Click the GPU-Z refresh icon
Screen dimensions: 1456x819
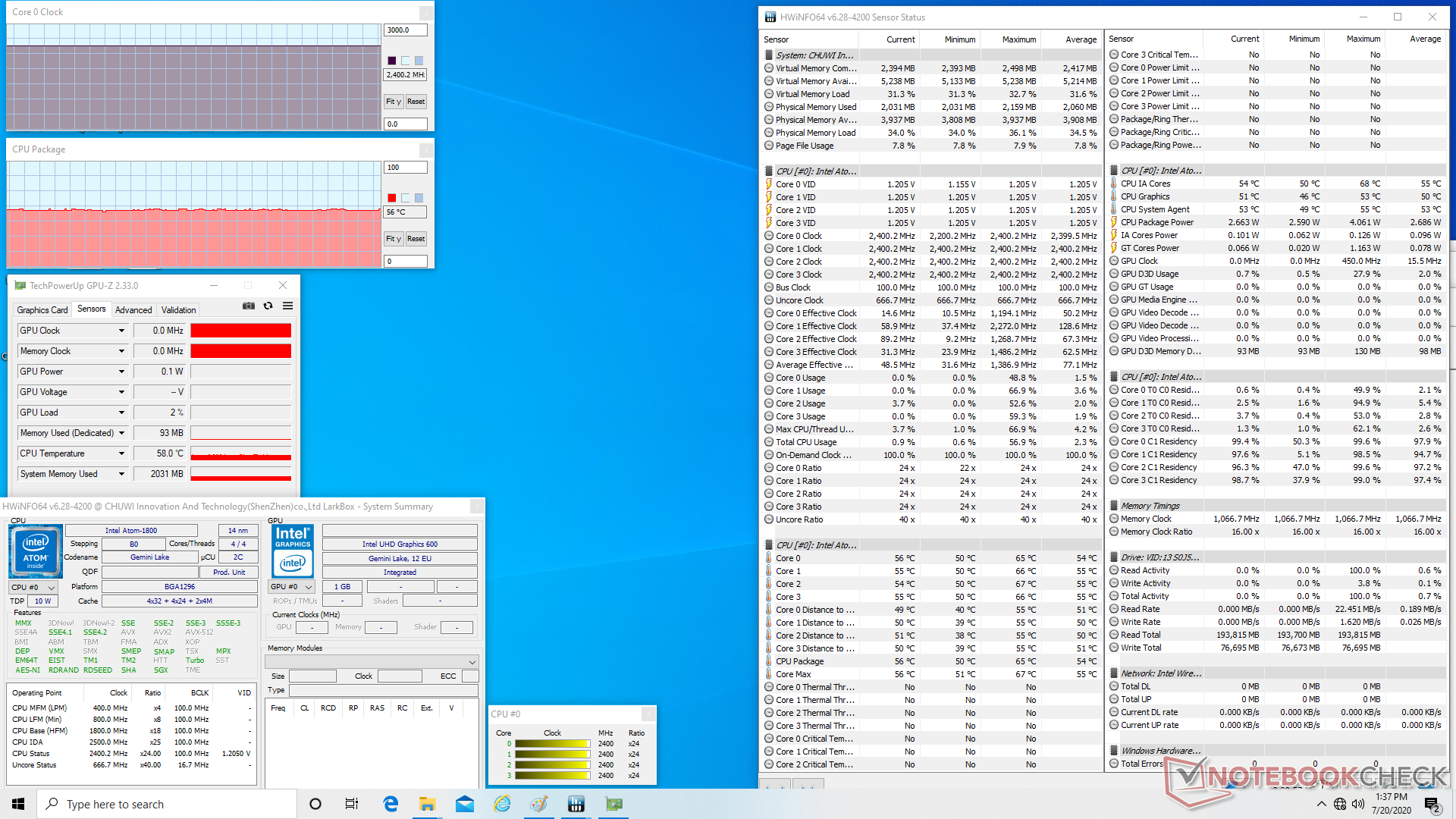click(268, 306)
